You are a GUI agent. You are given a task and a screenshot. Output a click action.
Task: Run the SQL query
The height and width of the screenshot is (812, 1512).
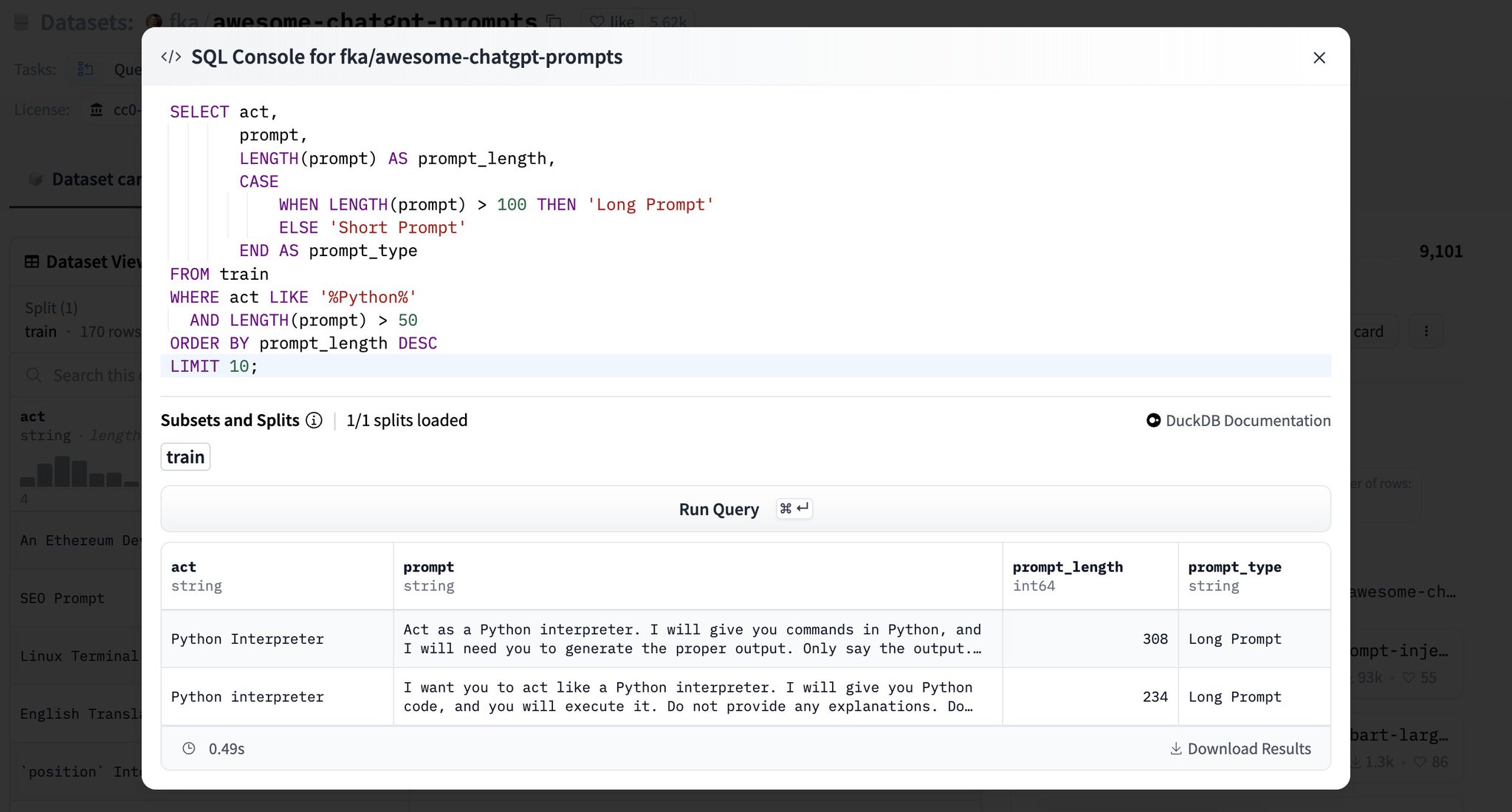click(746, 509)
